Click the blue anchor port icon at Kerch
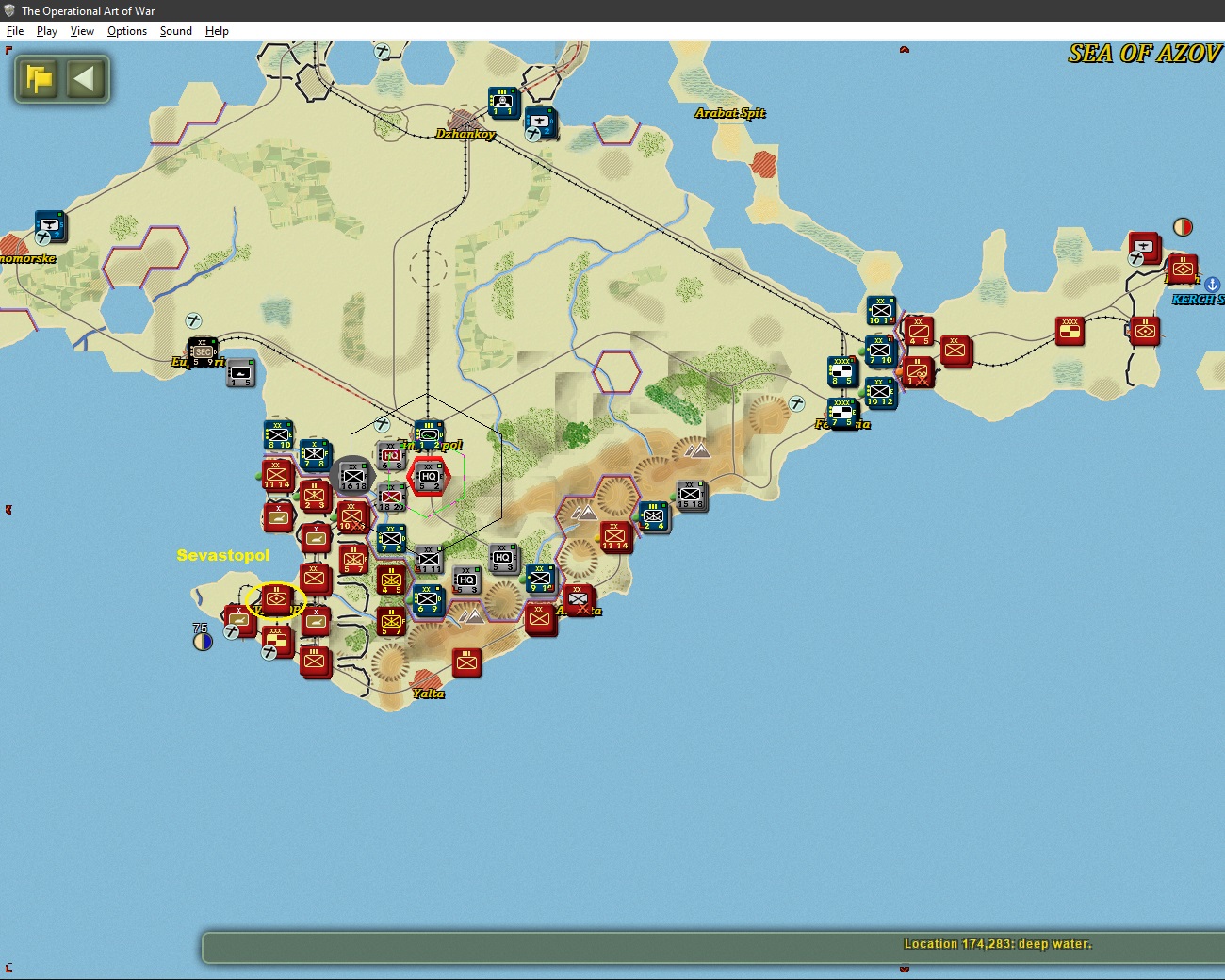 pyautogui.click(x=1213, y=284)
